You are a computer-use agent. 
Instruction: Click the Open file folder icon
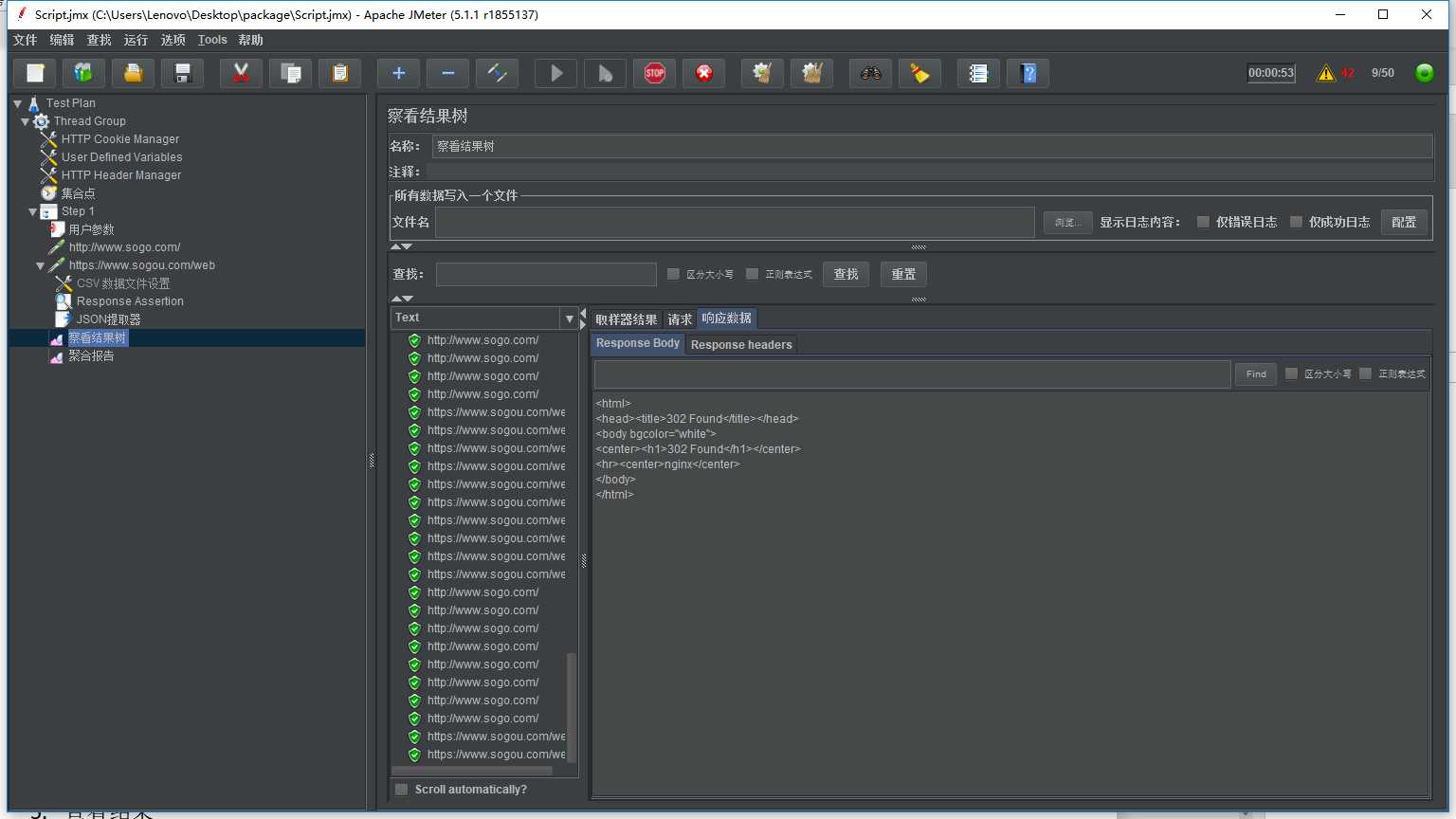tap(134, 73)
